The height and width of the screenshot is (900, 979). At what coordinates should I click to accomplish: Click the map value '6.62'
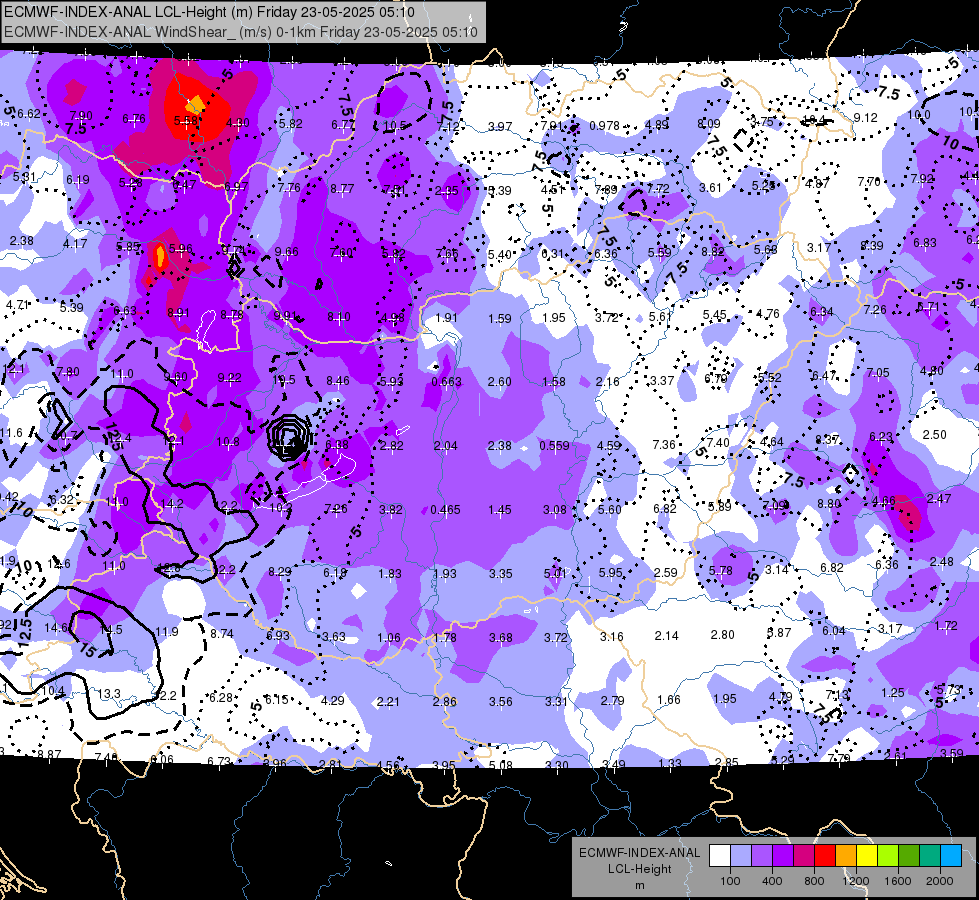(29, 114)
